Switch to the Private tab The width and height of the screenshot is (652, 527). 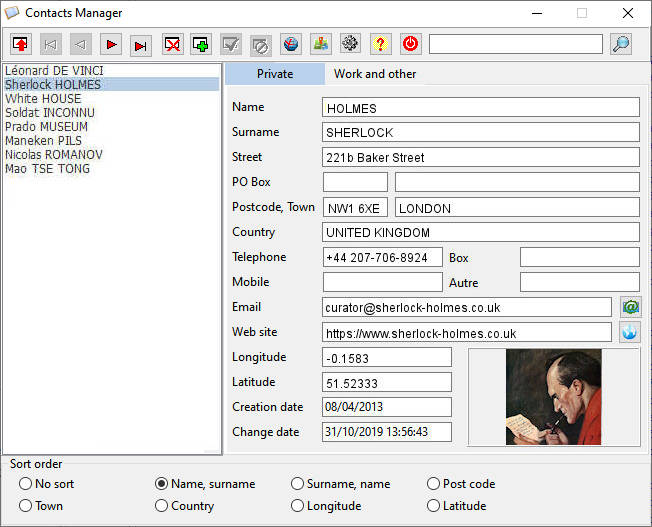pos(275,74)
